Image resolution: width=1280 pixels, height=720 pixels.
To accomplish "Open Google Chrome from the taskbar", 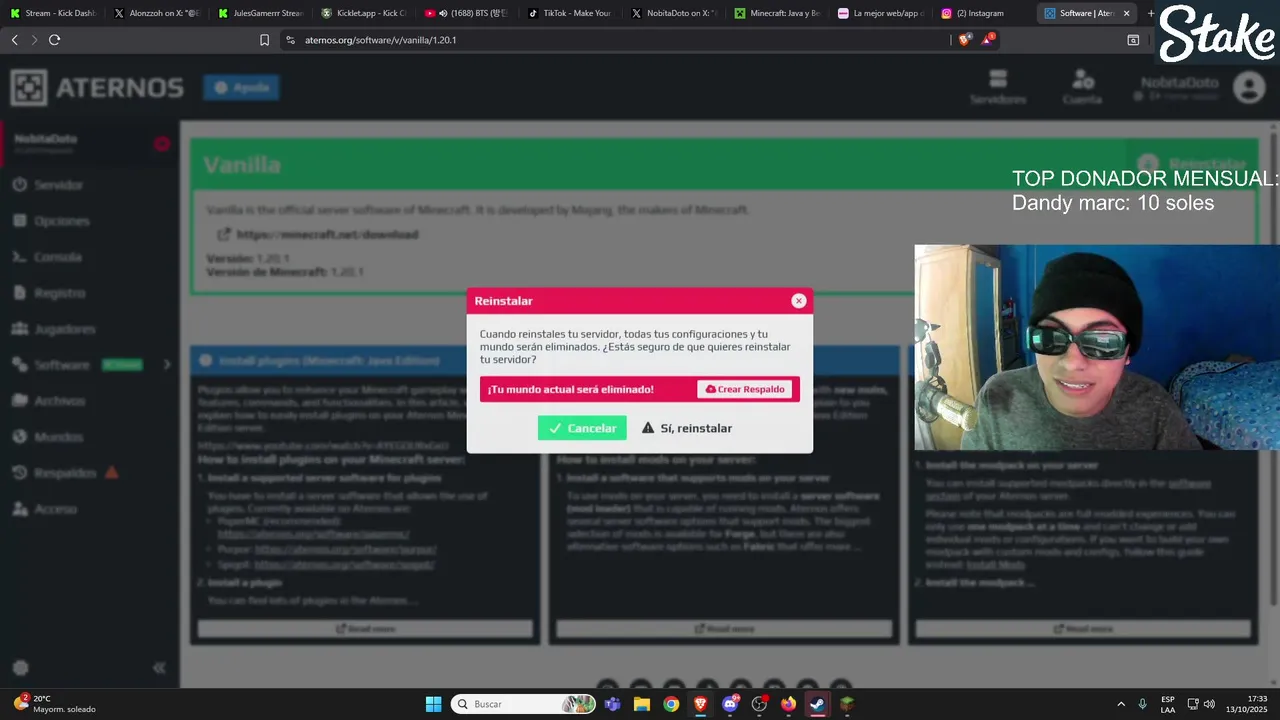I will pyautogui.click(x=671, y=704).
